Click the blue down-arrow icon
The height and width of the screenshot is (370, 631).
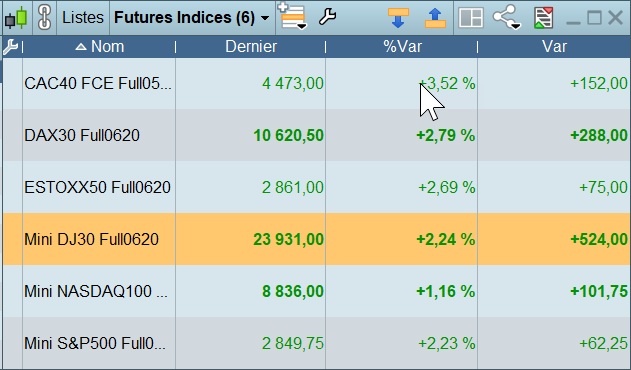coord(398,18)
